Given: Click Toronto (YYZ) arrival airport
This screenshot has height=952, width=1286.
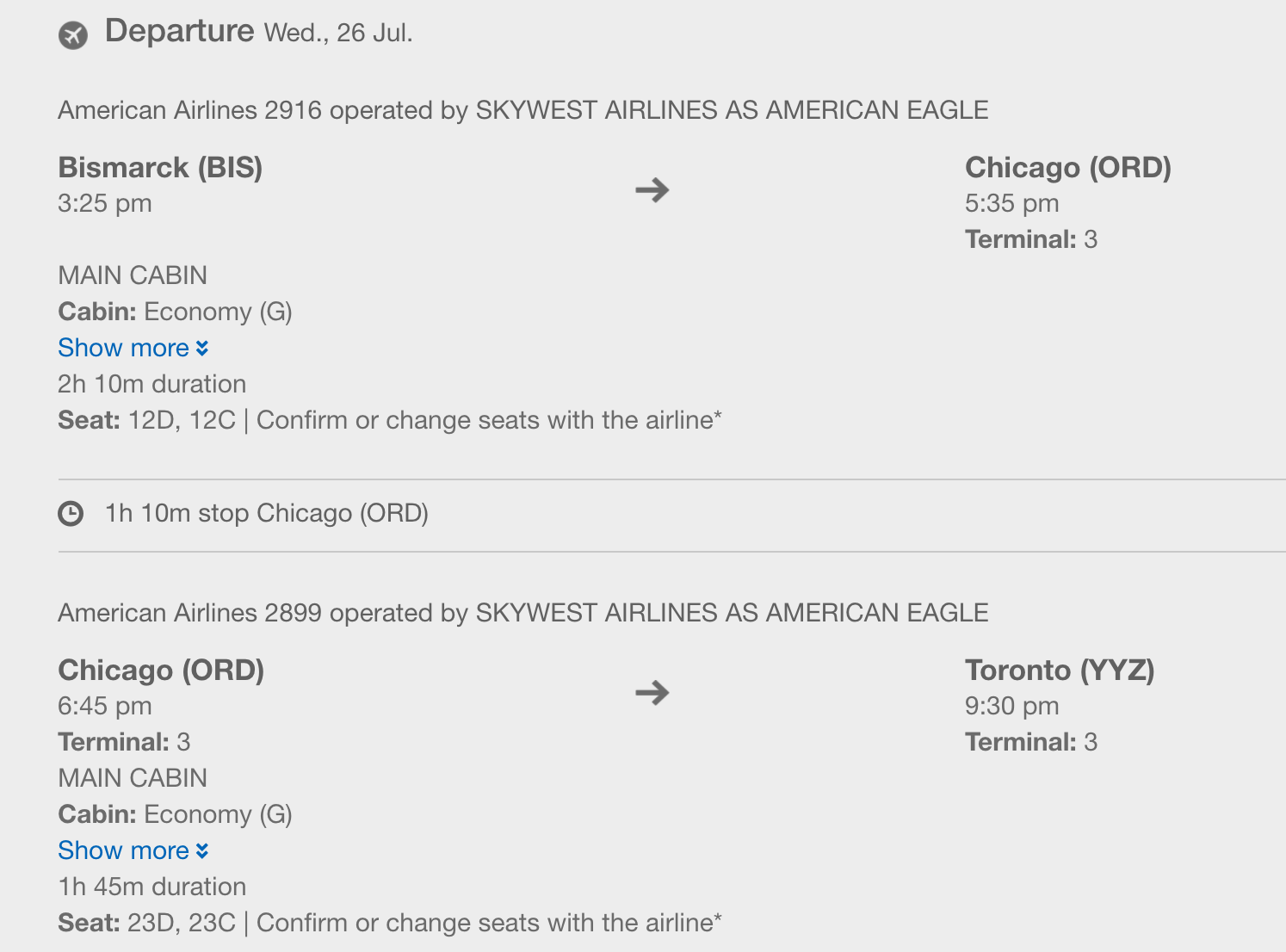Looking at the screenshot, I should pyautogui.click(x=1060, y=670).
